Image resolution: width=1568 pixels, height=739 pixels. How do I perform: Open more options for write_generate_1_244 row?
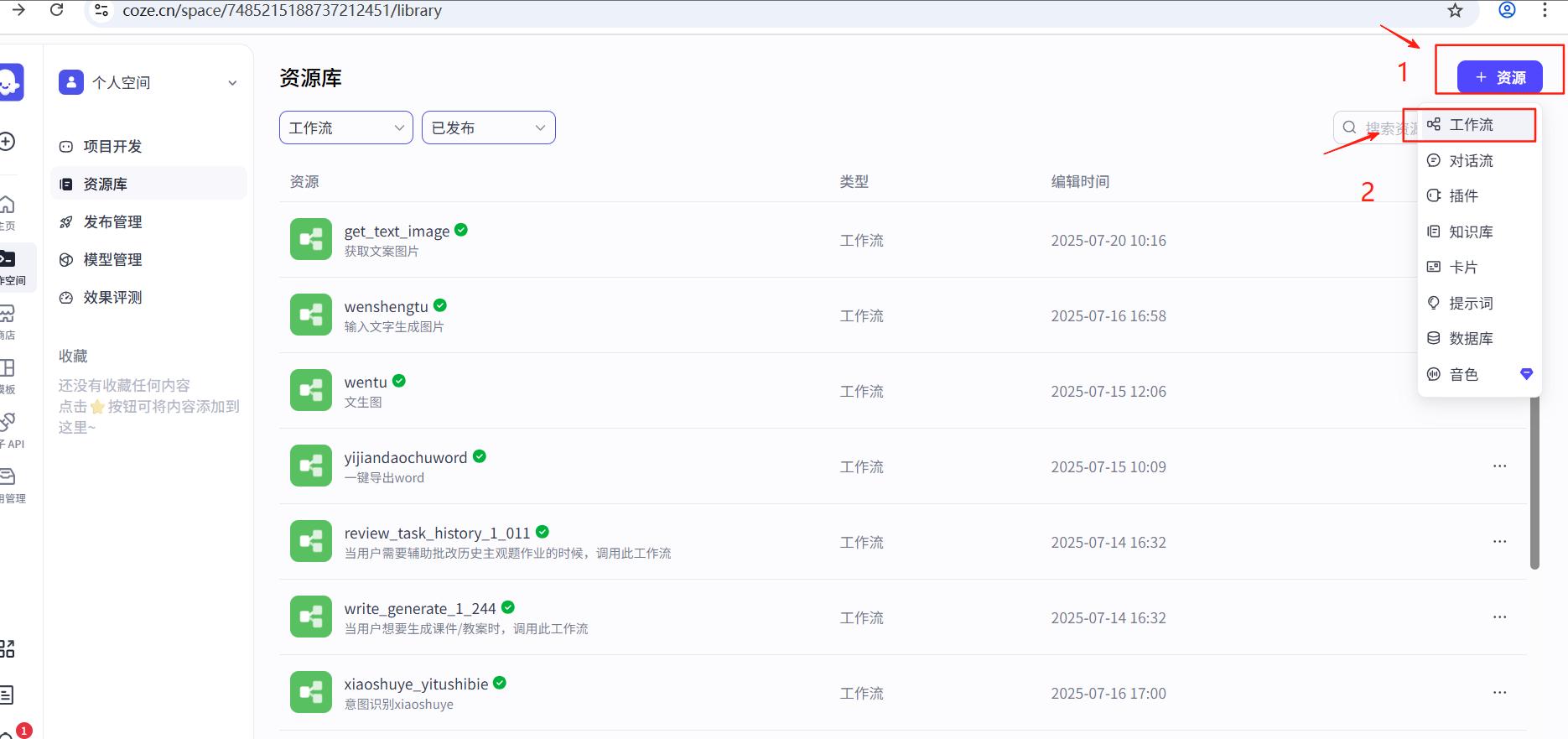[1499, 617]
